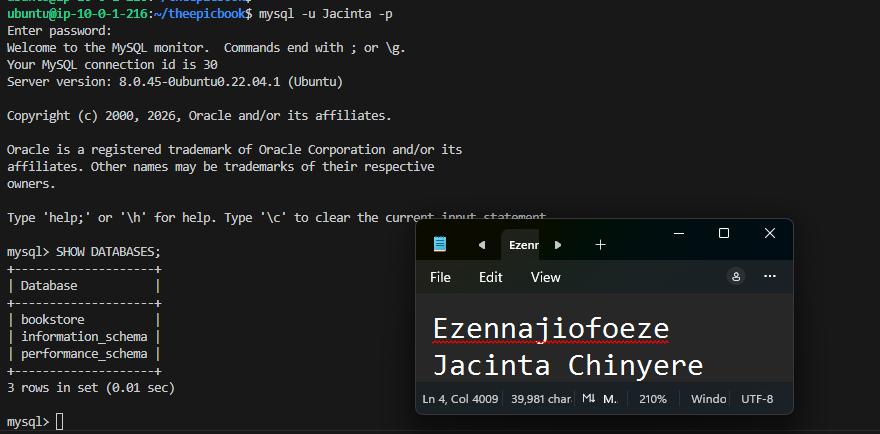This screenshot has width=880, height=434.
Task: Open the Notepad account profile icon
Action: [x=736, y=276]
